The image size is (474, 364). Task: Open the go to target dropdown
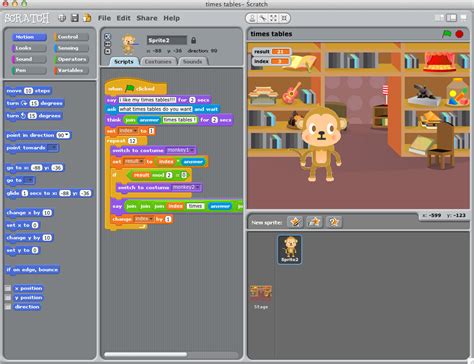(x=29, y=180)
